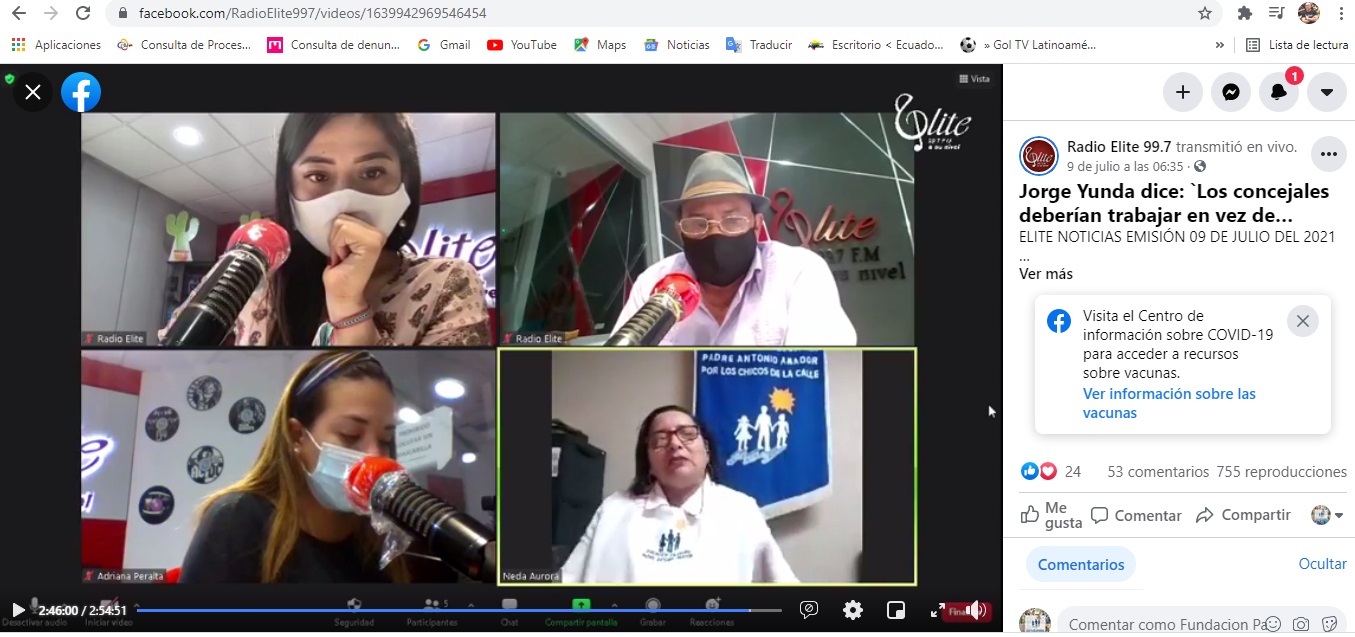Open the account dropdown arrow in top bar

[1327, 92]
